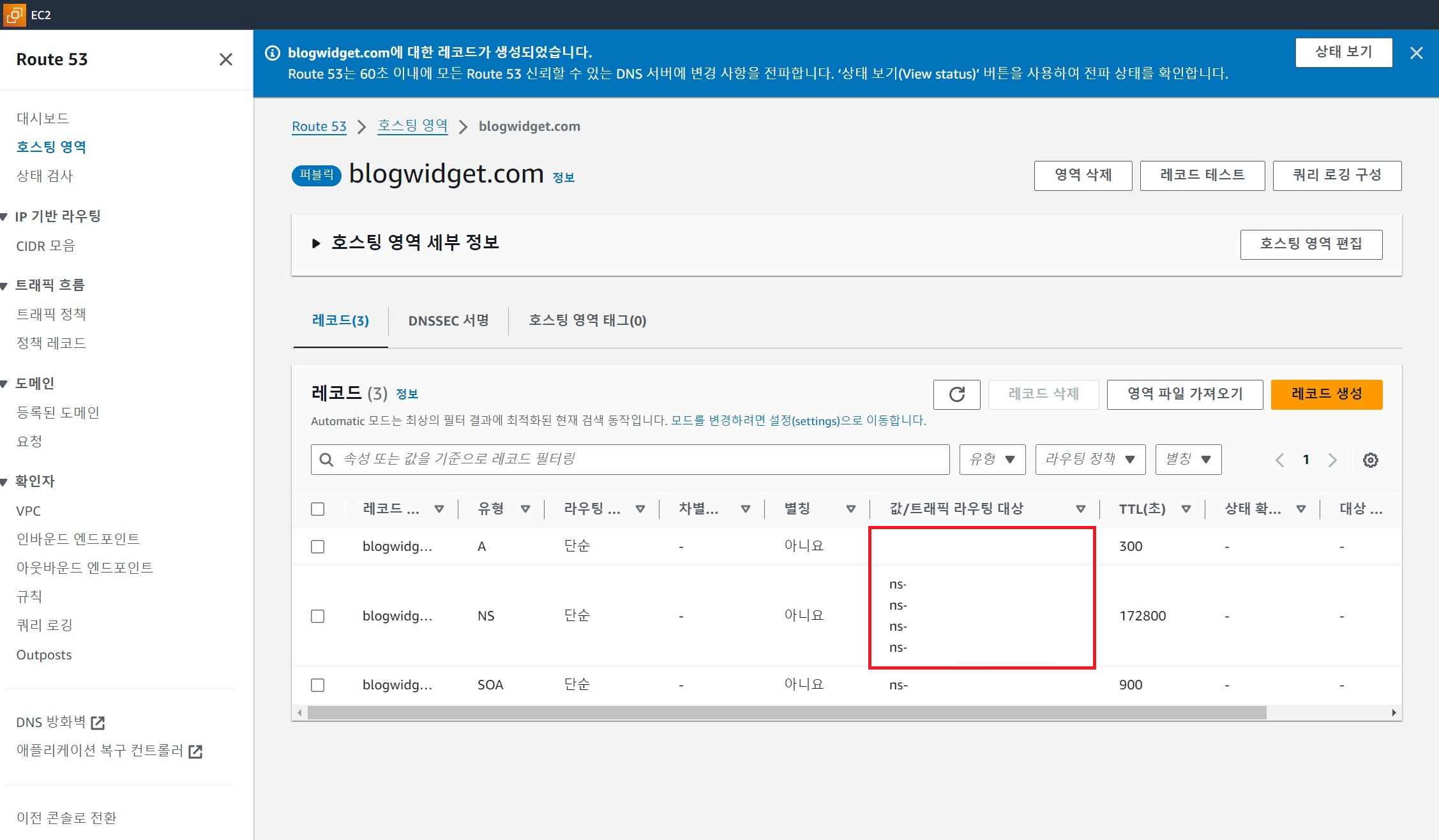Click the refresh records icon button
The width and height of the screenshot is (1439, 840).
tap(956, 394)
